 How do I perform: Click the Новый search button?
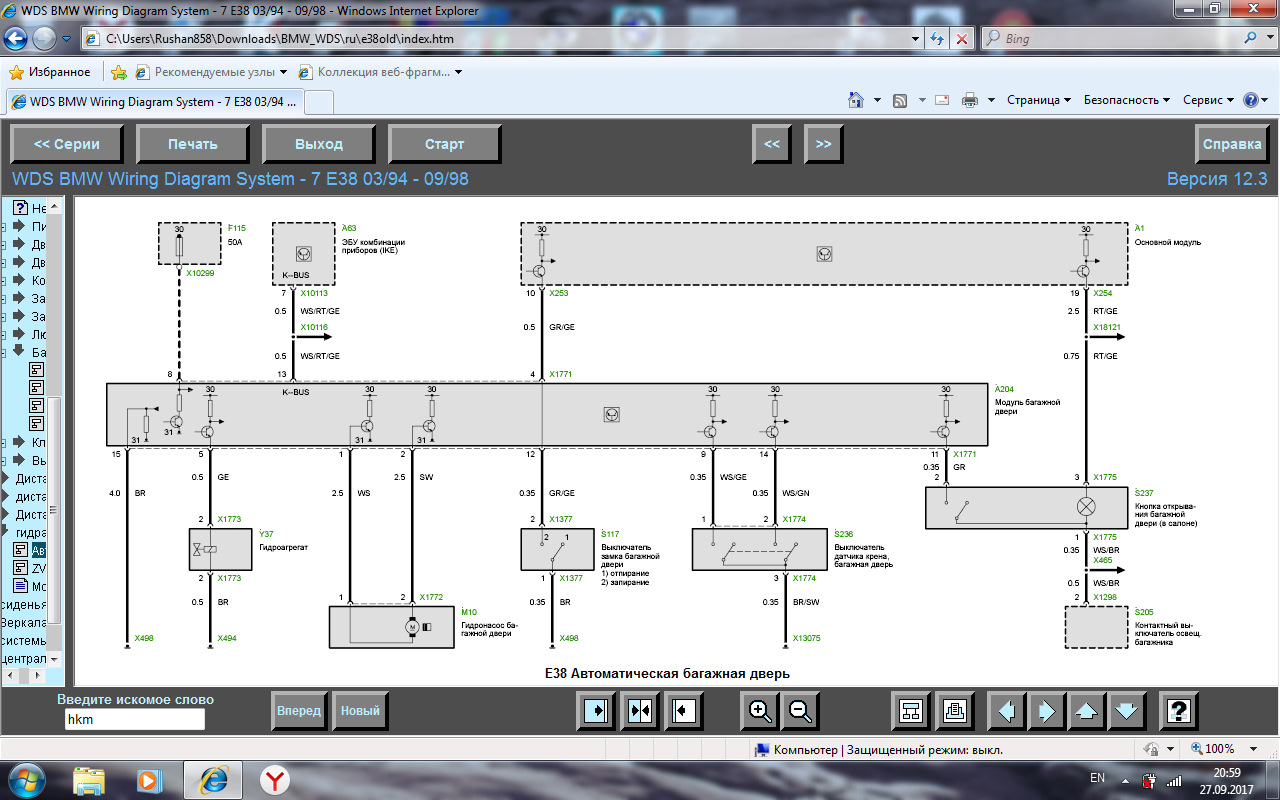pos(360,711)
